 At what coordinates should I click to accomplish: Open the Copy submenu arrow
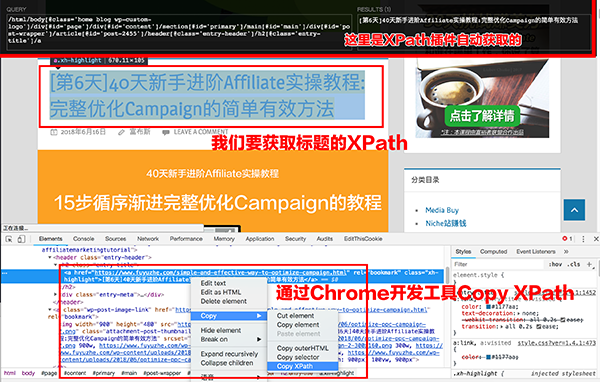(259, 316)
